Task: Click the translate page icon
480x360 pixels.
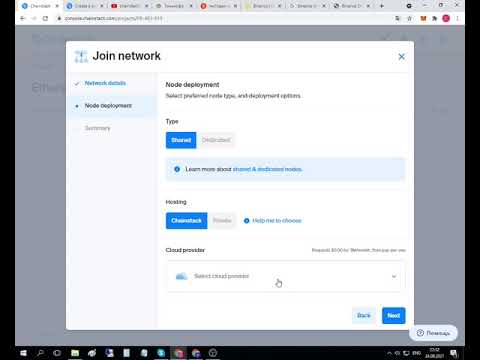Action: [x=397, y=18]
